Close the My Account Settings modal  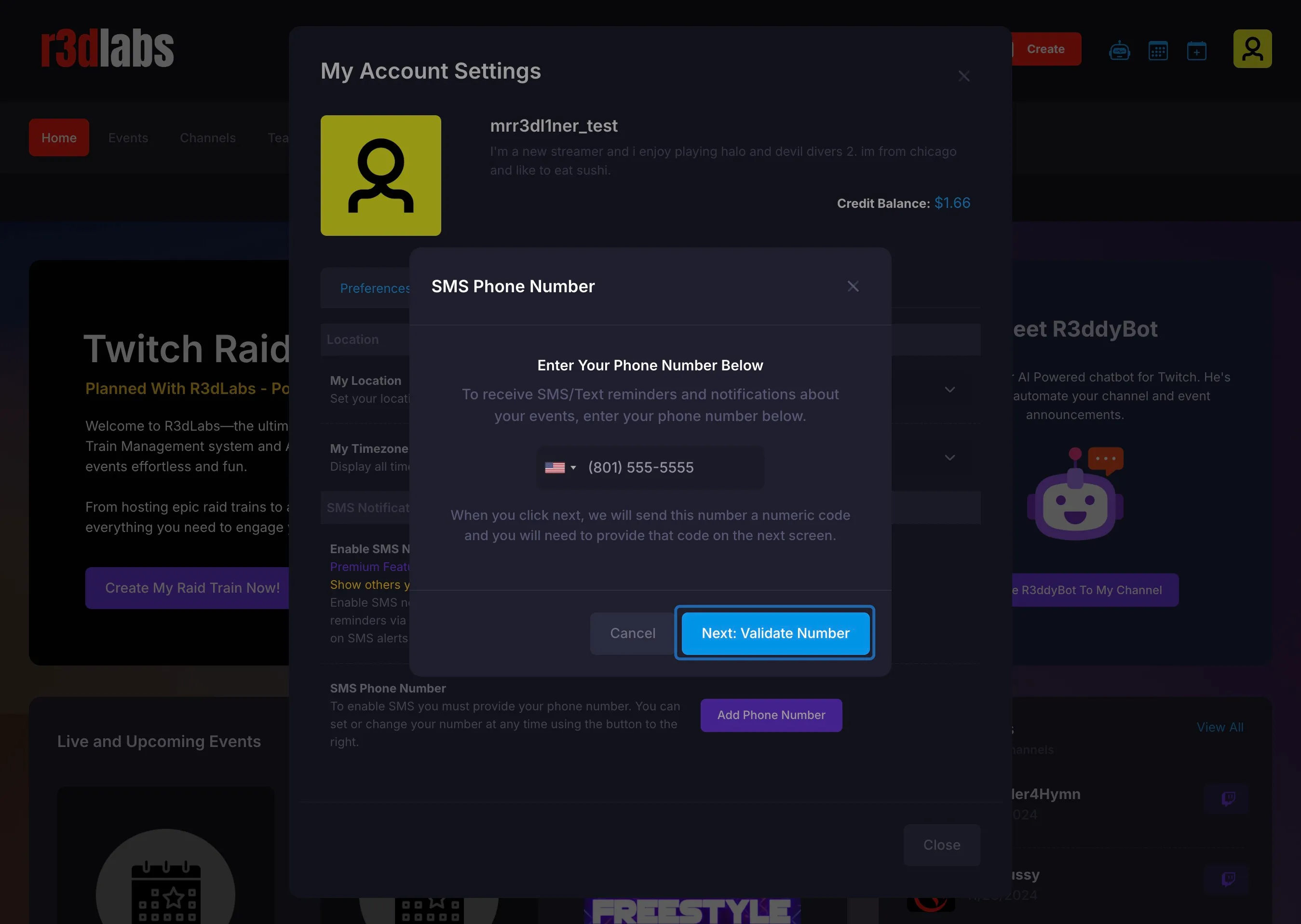(x=963, y=76)
